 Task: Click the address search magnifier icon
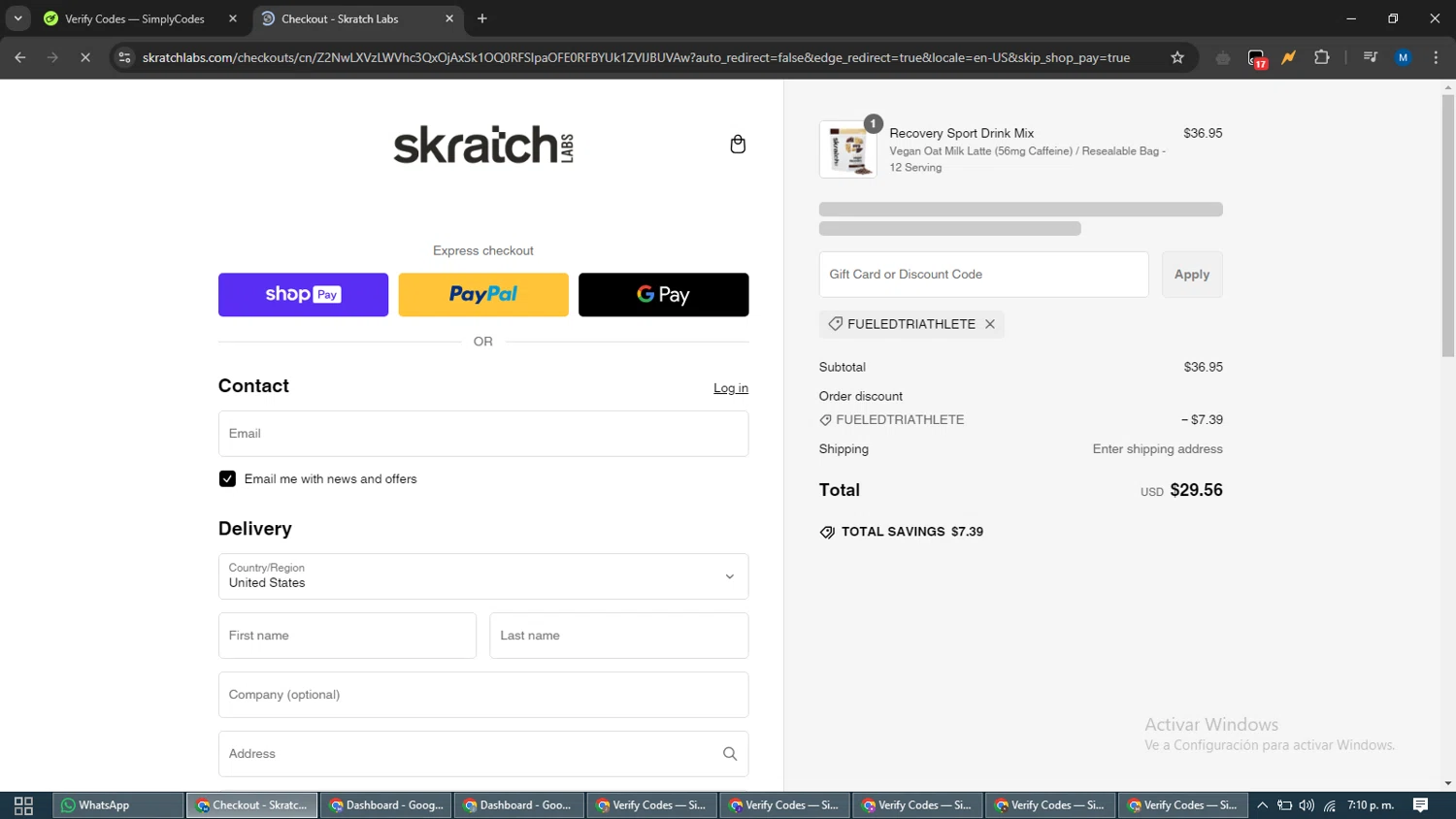[x=730, y=754]
